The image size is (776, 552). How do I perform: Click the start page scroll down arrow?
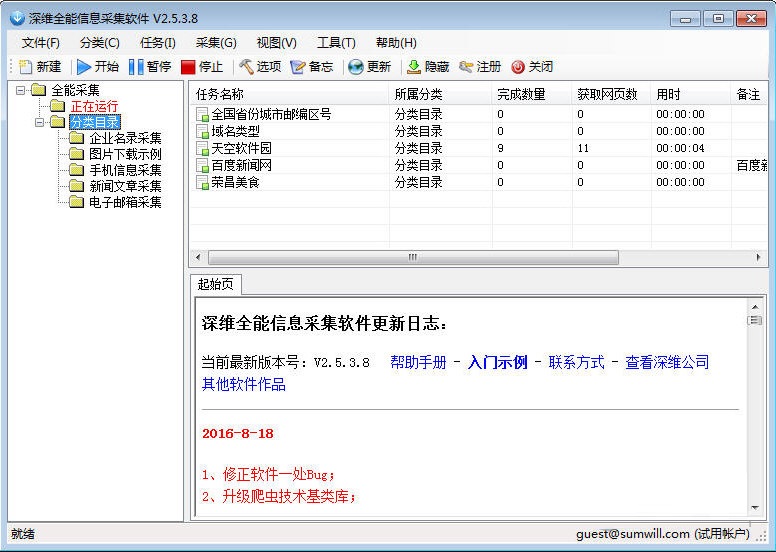pos(755,508)
